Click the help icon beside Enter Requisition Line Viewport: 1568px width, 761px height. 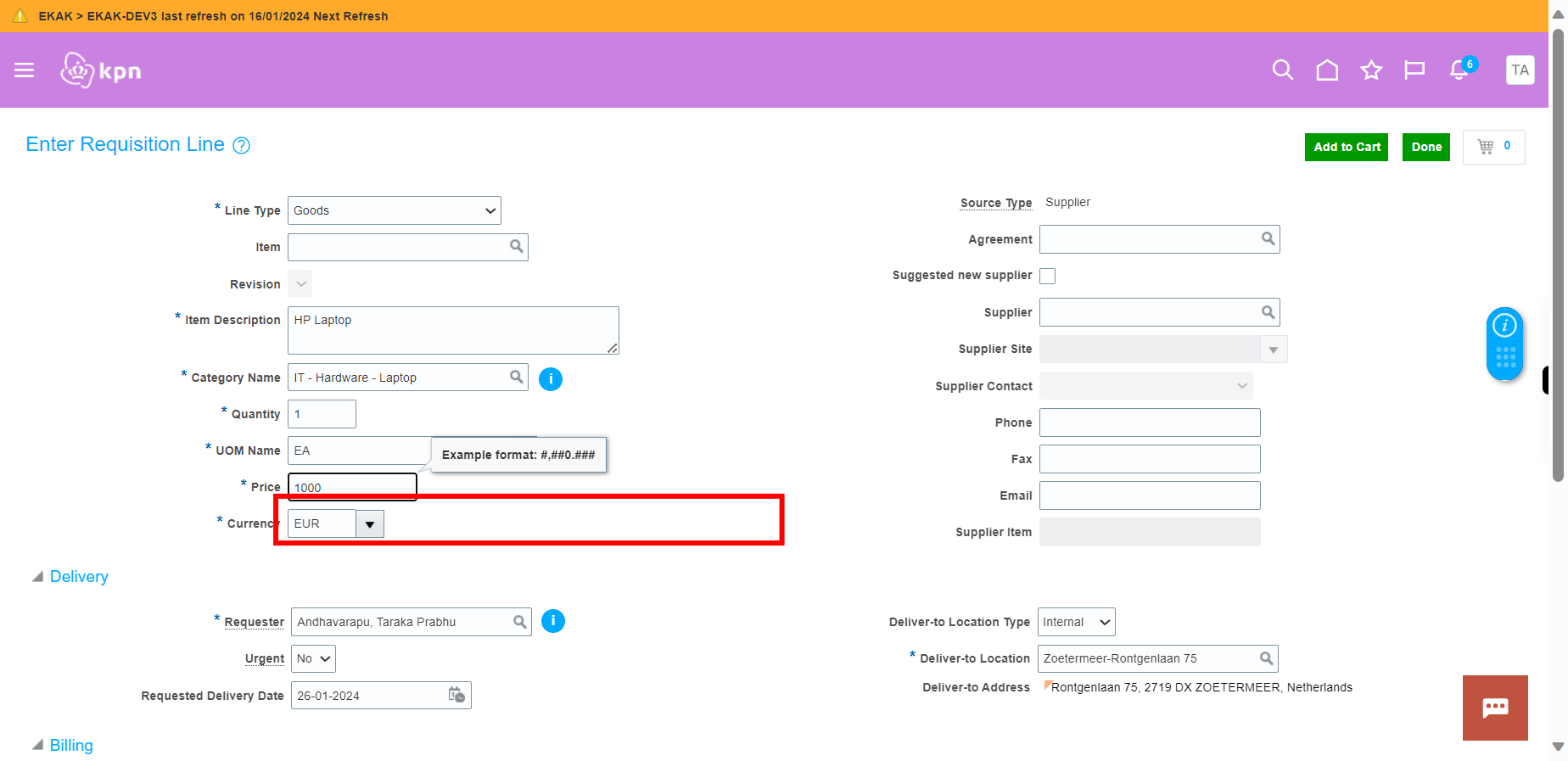242,146
